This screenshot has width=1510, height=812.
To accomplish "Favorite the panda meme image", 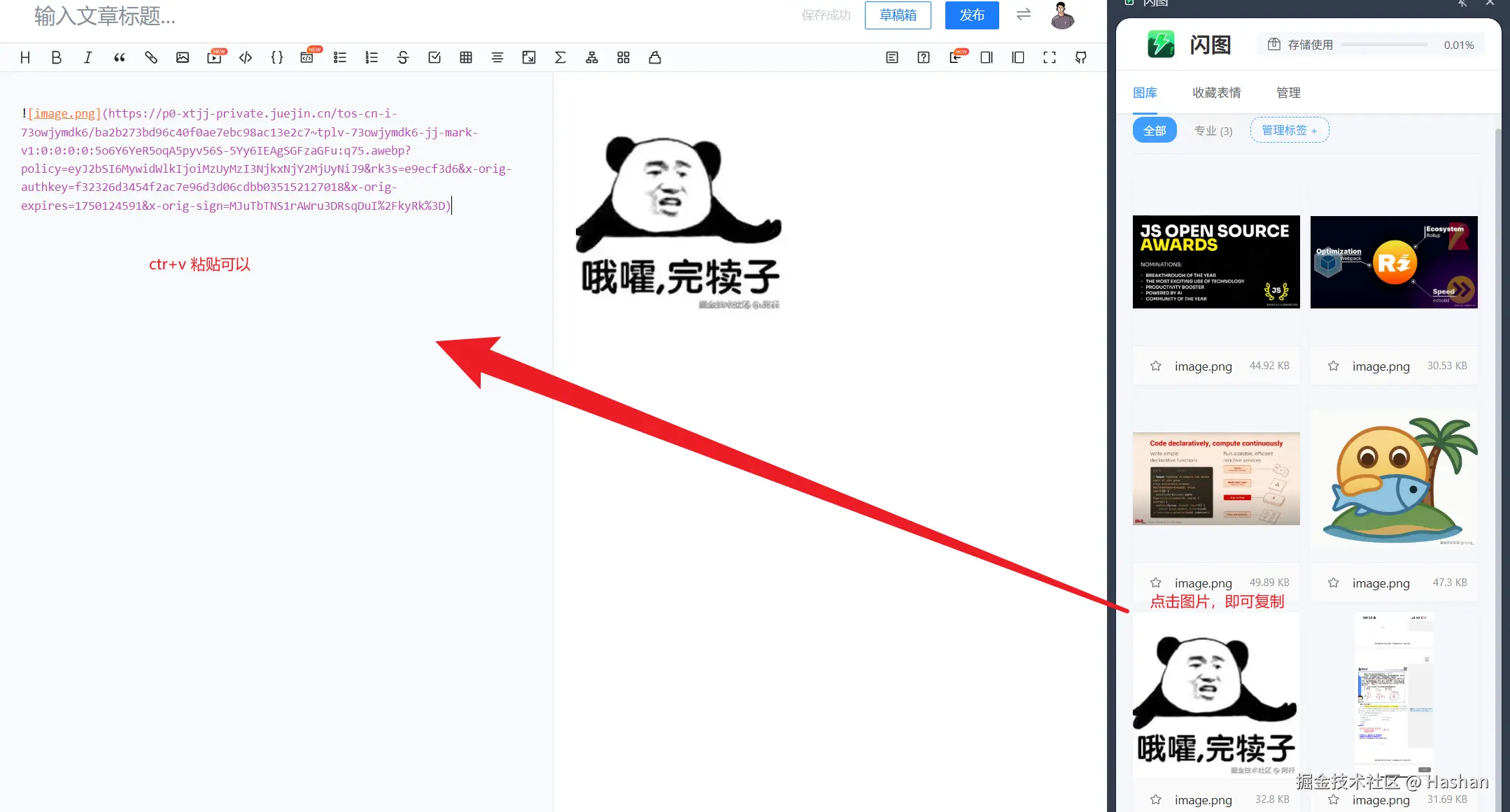I will [x=1156, y=800].
